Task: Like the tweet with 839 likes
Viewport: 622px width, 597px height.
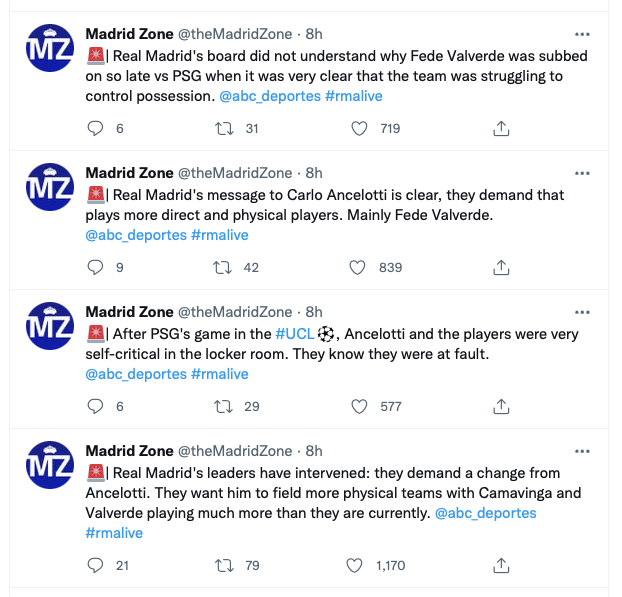Action: pyautogui.click(x=357, y=267)
